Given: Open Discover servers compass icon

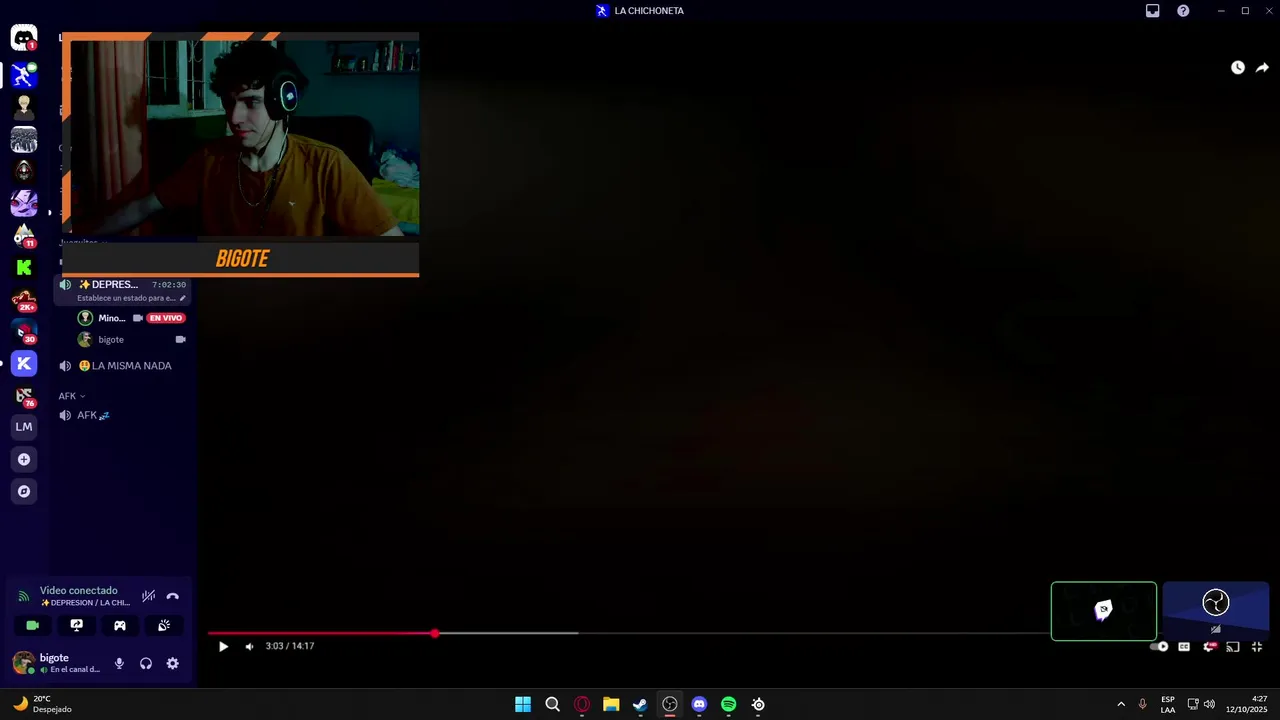Looking at the screenshot, I should (24, 491).
